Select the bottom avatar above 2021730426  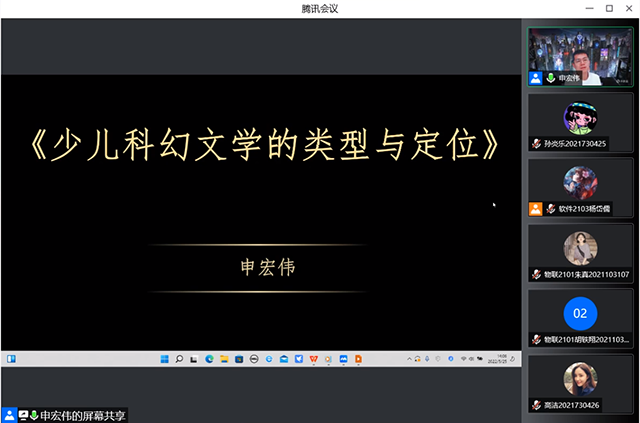[x=580, y=379]
